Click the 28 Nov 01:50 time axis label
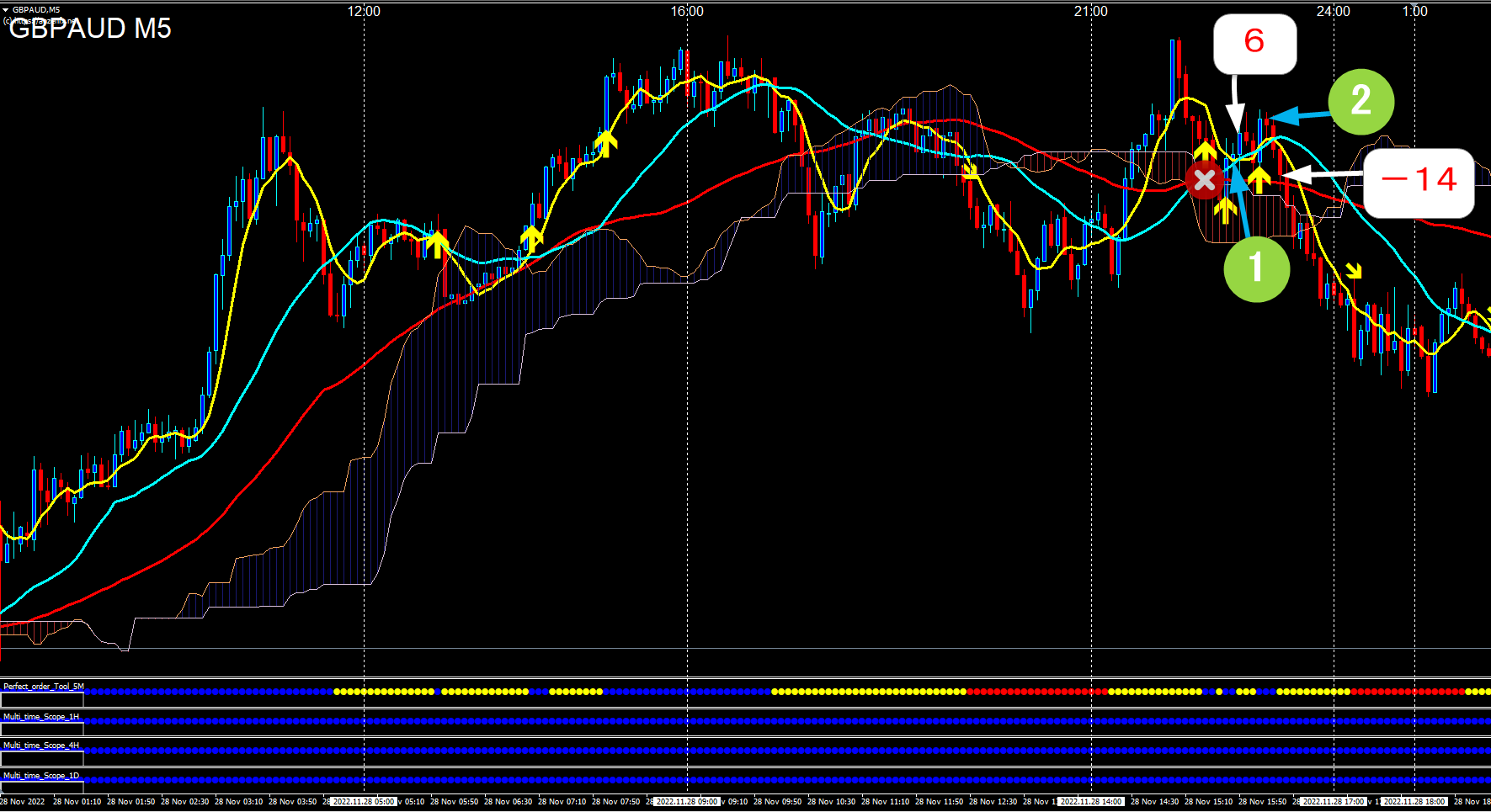 (x=131, y=802)
